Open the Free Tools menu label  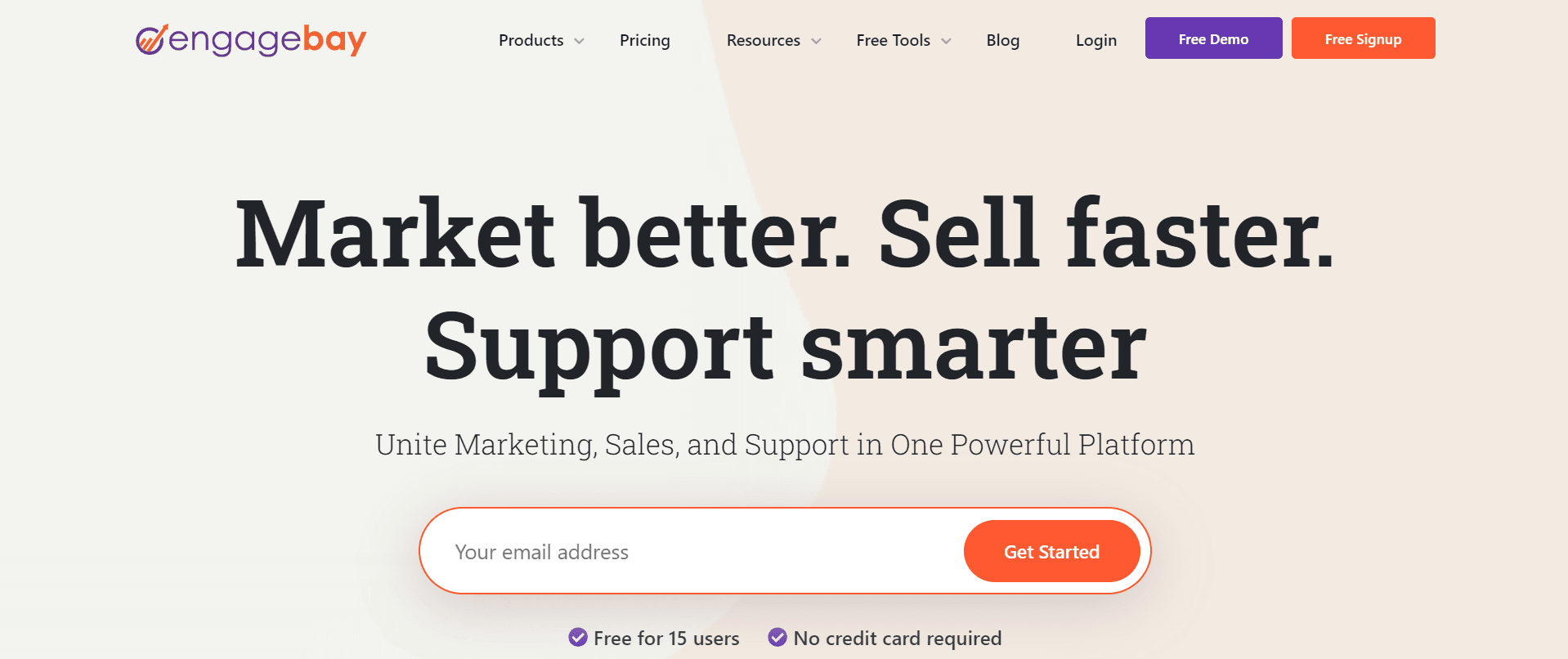click(893, 40)
